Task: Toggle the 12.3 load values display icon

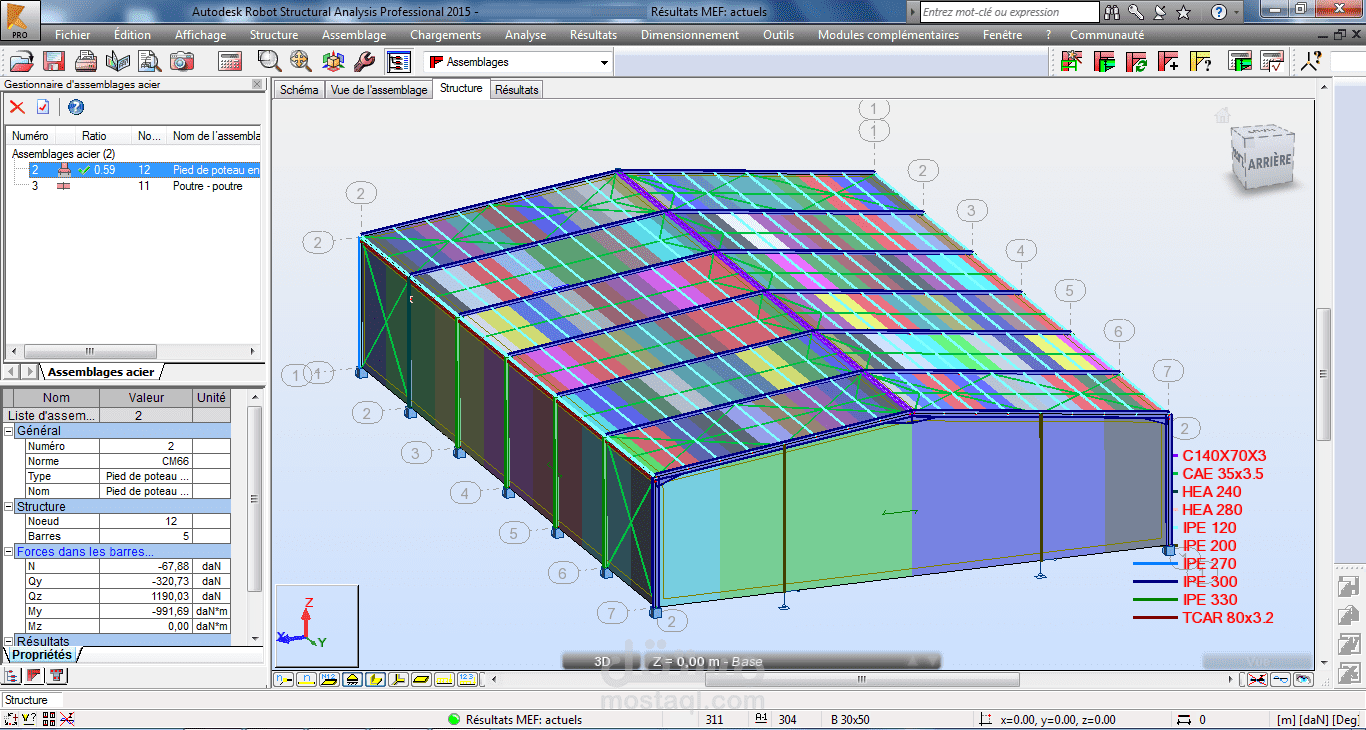Action: pyautogui.click(x=467, y=680)
